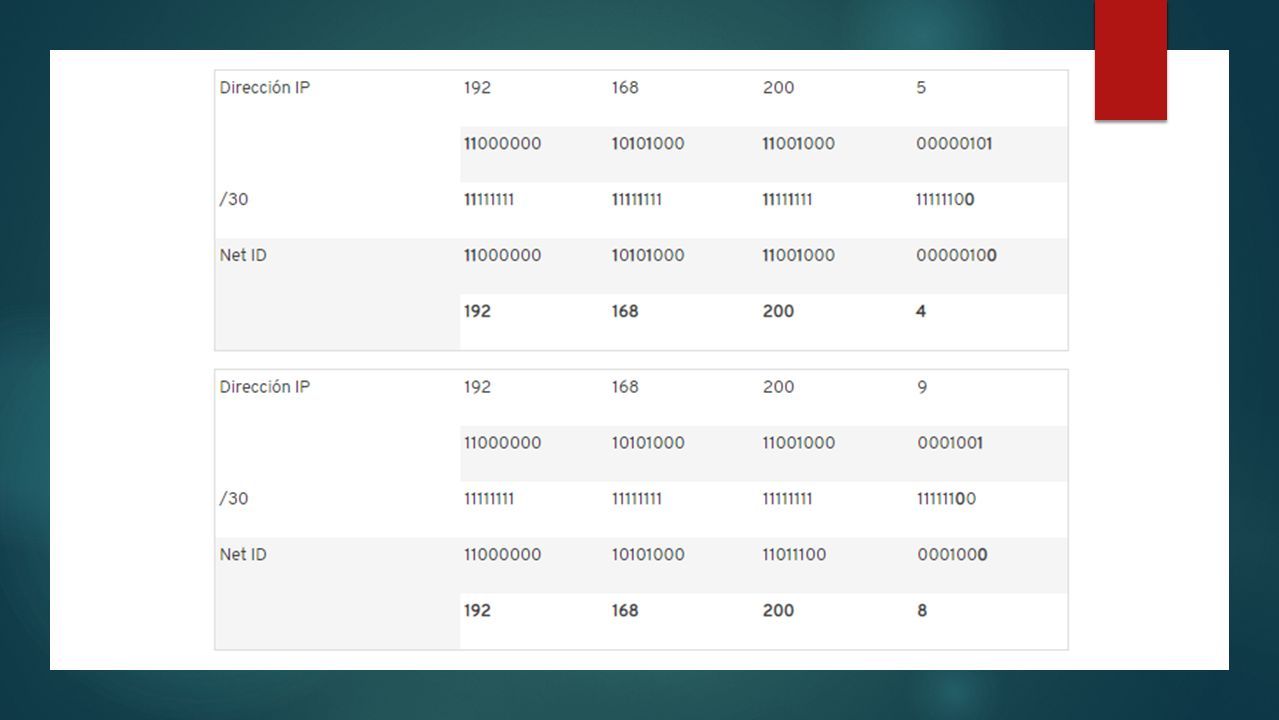Viewport: 1279px width, 720px height.
Task: Select bold 200 in the Net ID 8 row
Action: point(778,611)
